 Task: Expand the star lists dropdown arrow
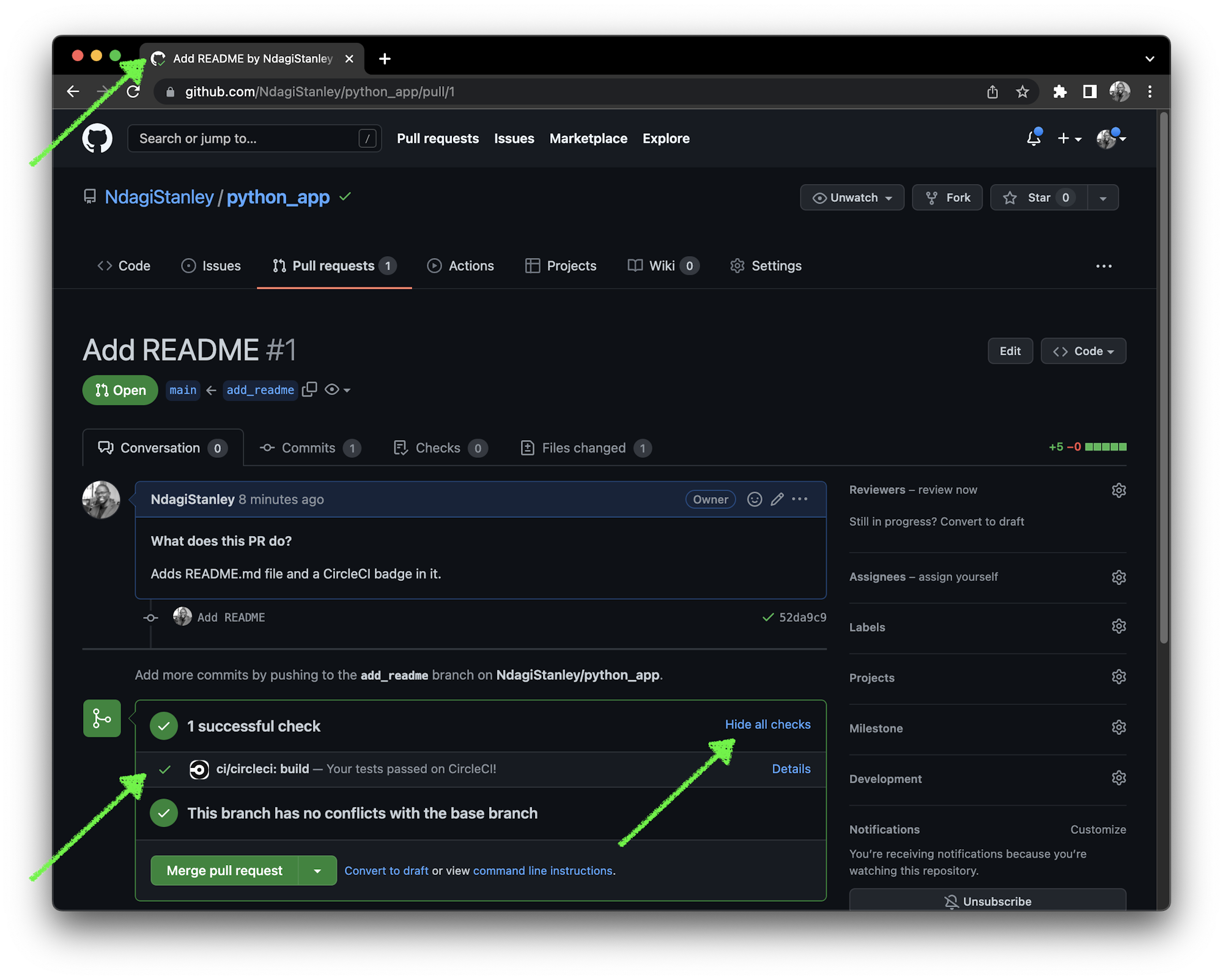pos(1103,198)
